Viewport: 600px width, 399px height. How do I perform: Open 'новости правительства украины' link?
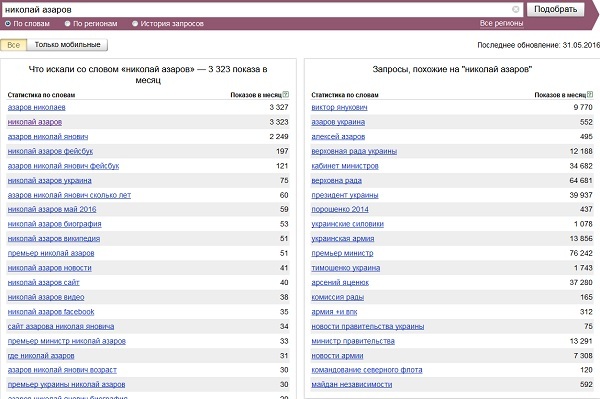click(368, 327)
